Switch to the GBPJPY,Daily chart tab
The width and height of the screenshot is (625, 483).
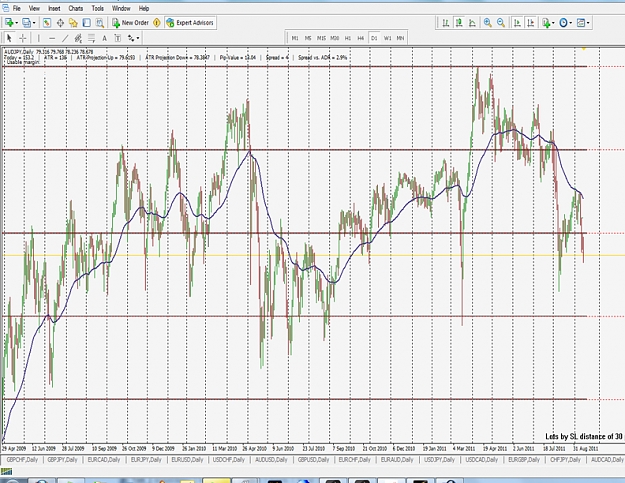[62, 459]
